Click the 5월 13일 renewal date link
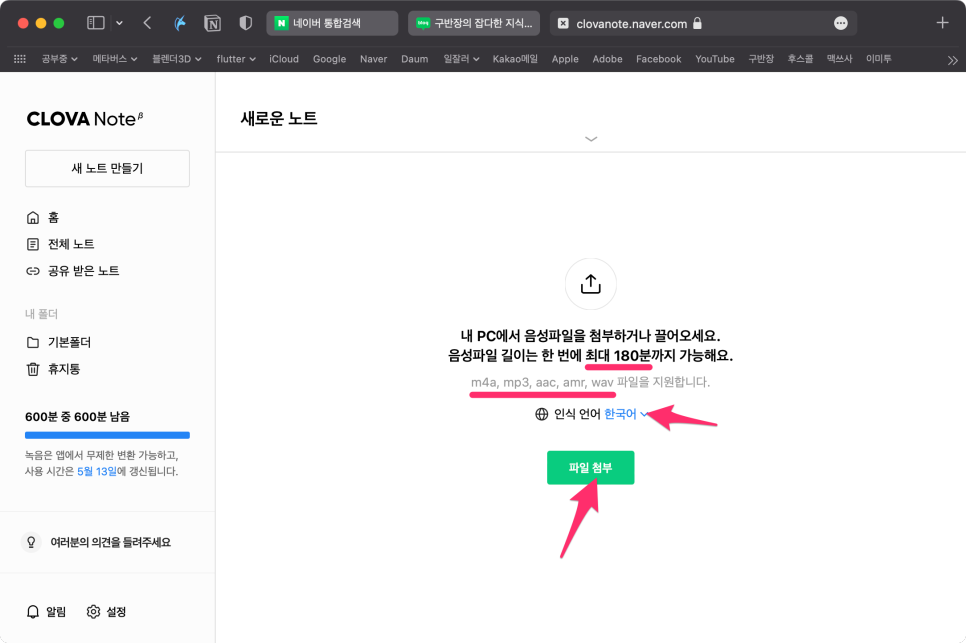Viewport: 966px width, 643px height. click(x=97, y=471)
